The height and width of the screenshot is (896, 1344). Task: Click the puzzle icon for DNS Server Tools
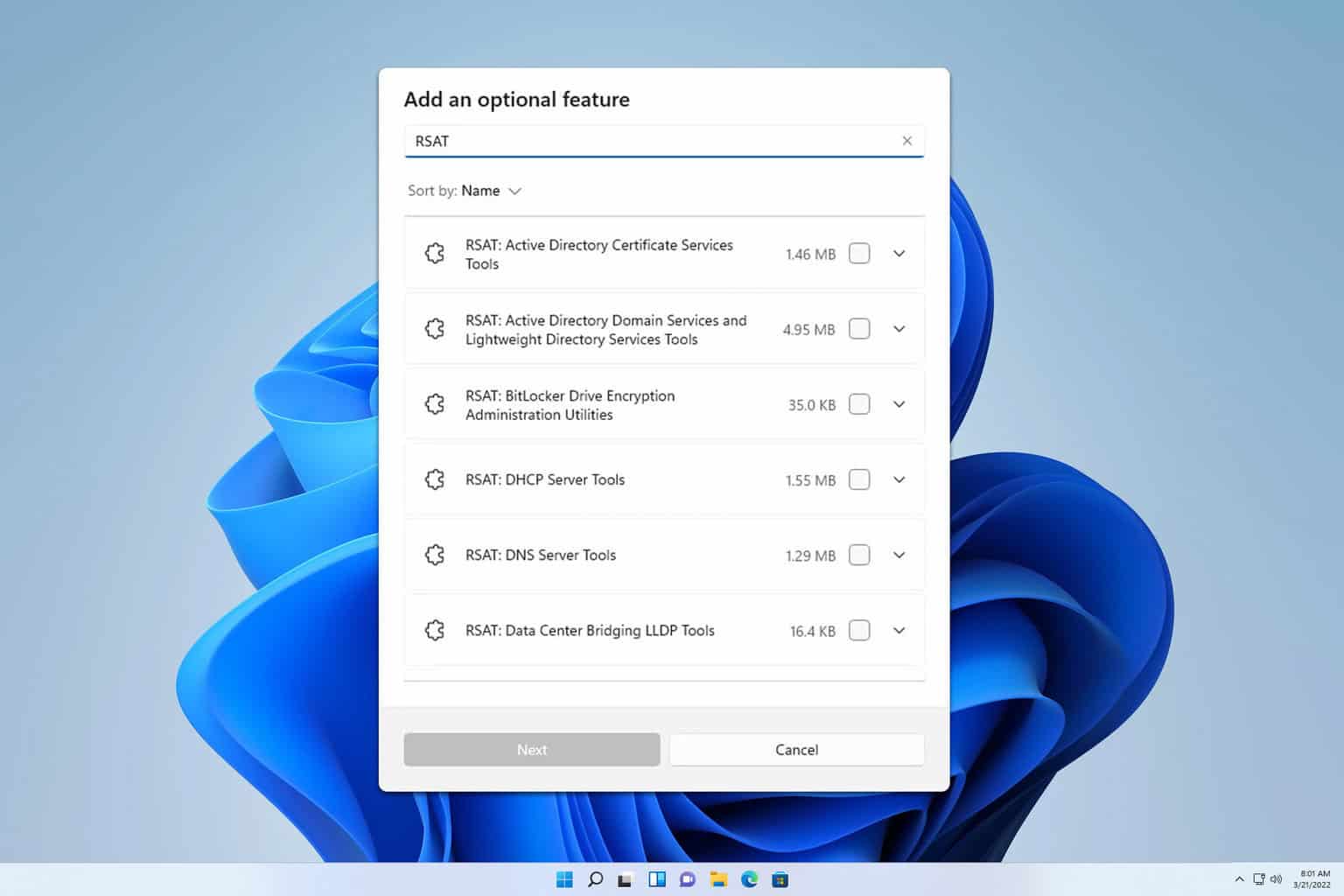pyautogui.click(x=435, y=555)
